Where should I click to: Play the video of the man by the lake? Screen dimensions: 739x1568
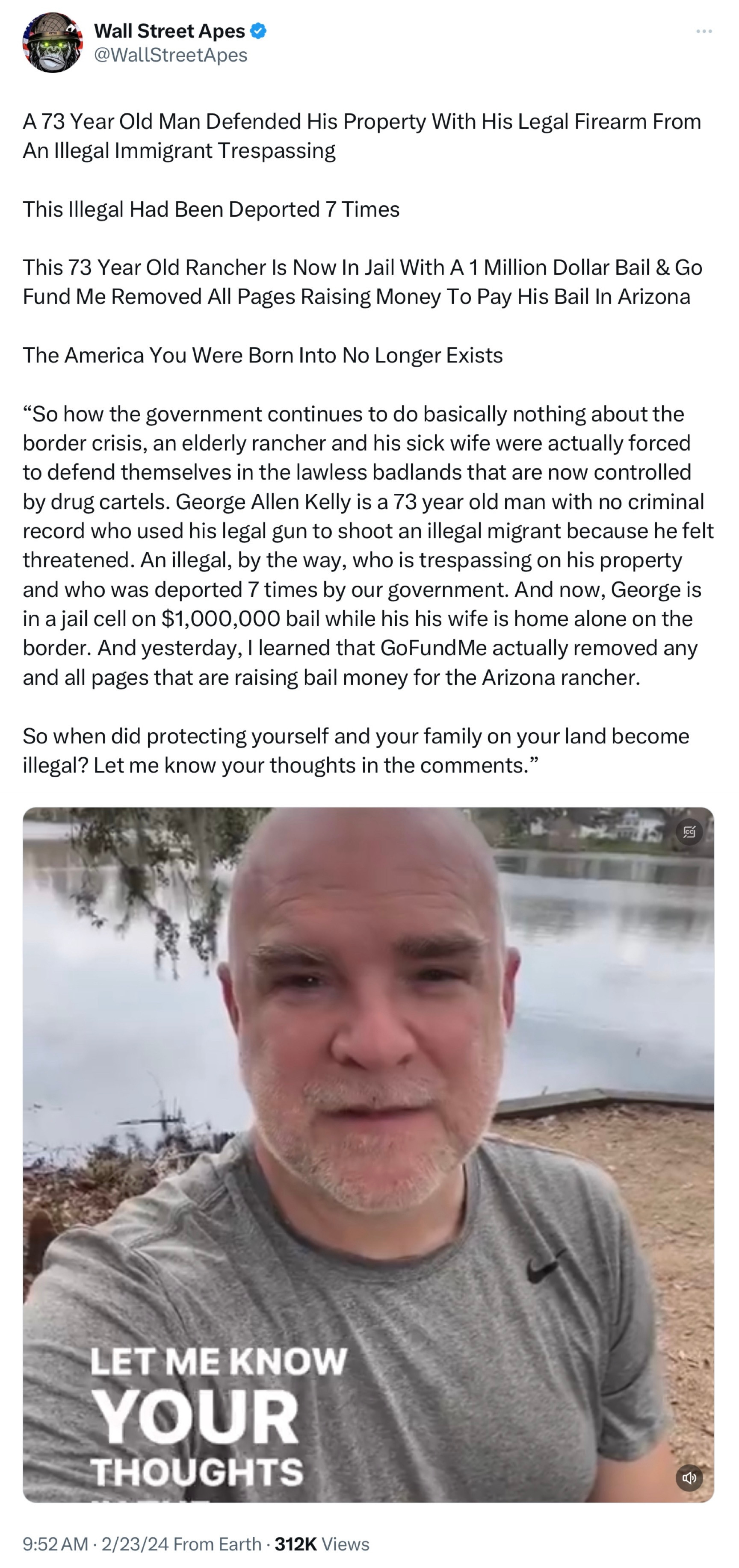368,1155
